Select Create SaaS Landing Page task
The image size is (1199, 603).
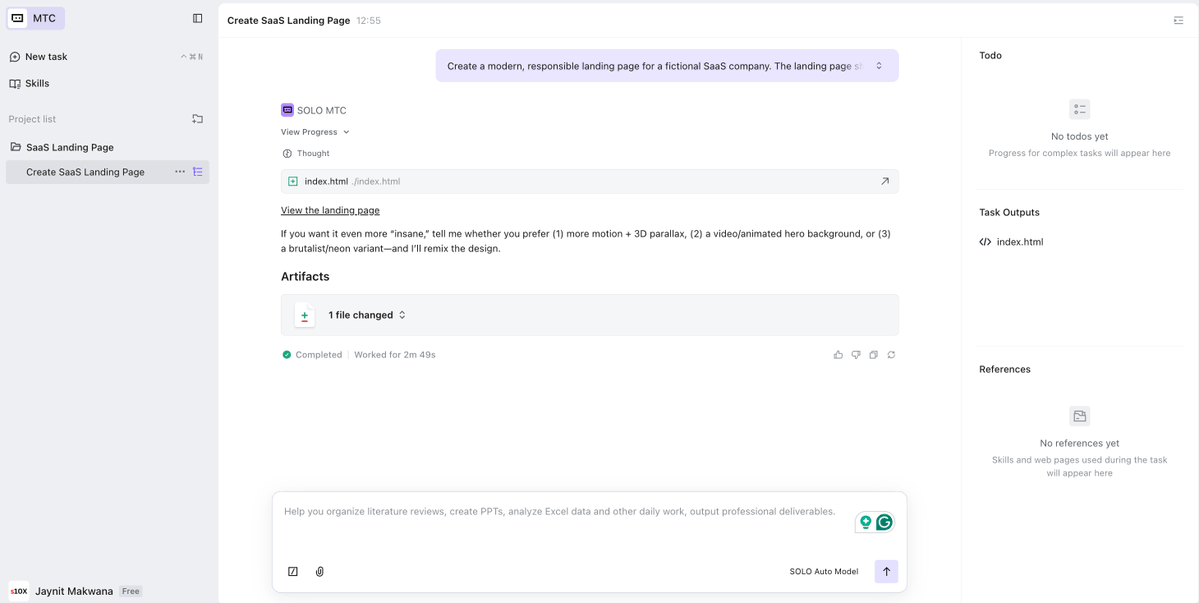tap(85, 172)
